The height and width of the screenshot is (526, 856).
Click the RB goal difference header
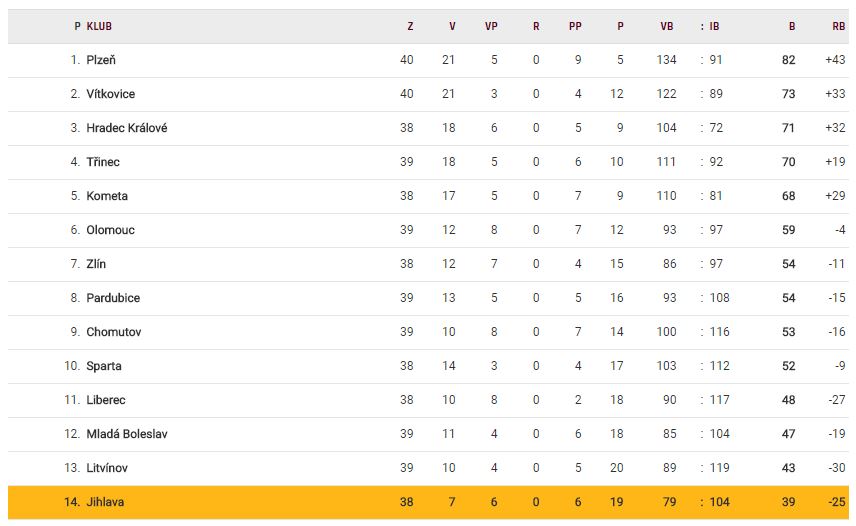click(x=838, y=27)
